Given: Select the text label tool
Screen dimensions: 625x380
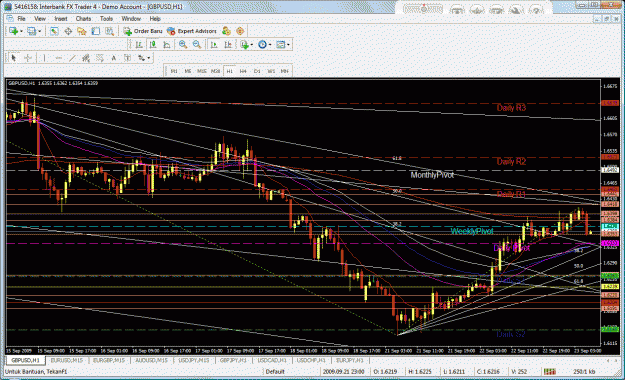Looking at the screenshot, I should 127,58.
